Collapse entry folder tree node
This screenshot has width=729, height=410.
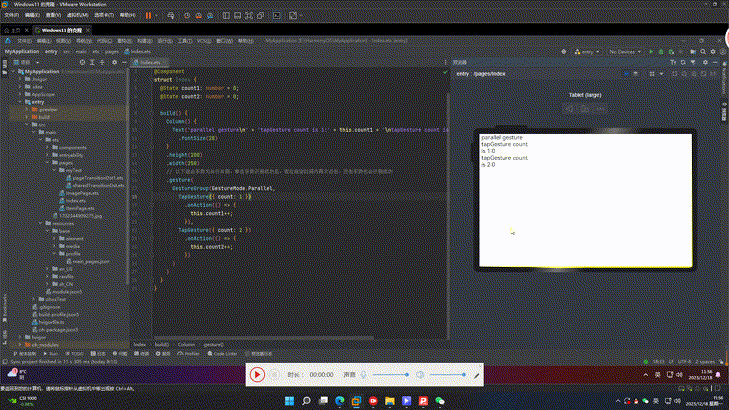click(20, 102)
